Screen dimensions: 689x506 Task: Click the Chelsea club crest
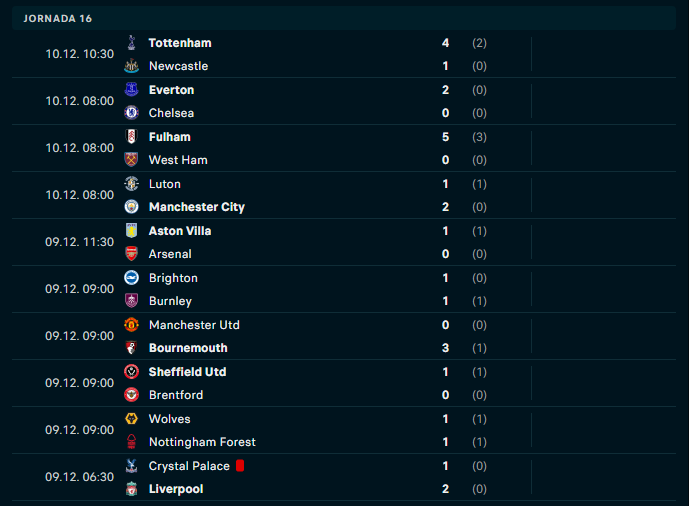[x=131, y=113]
